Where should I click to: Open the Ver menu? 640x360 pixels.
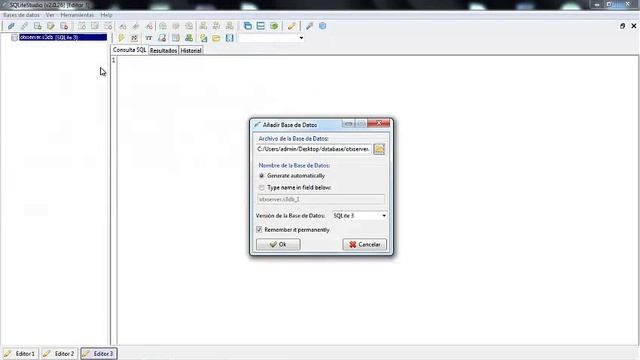[x=50, y=15]
